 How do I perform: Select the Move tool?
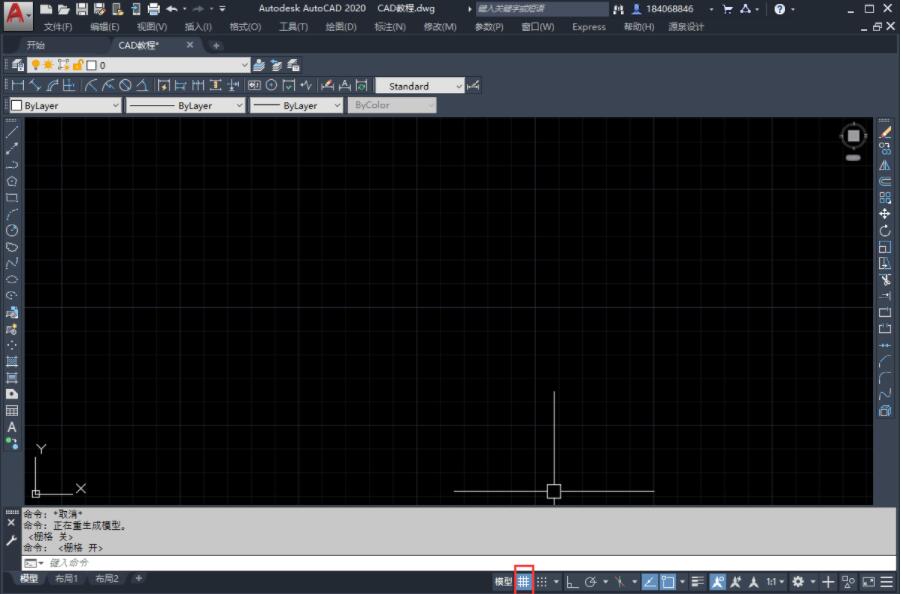(x=885, y=214)
